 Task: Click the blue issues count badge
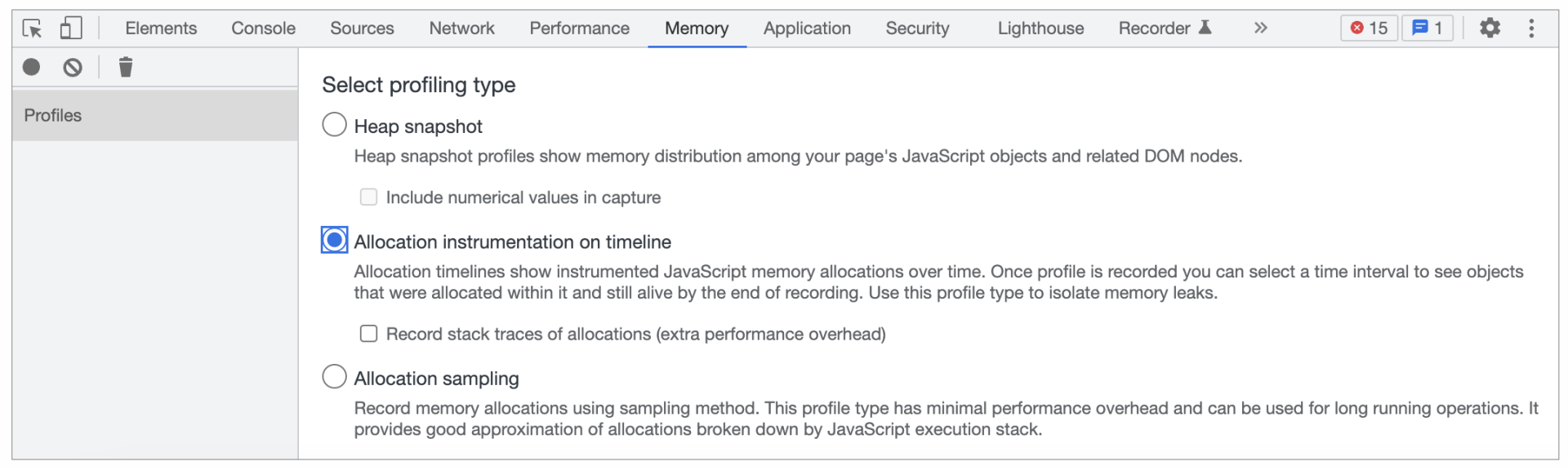point(1427,29)
